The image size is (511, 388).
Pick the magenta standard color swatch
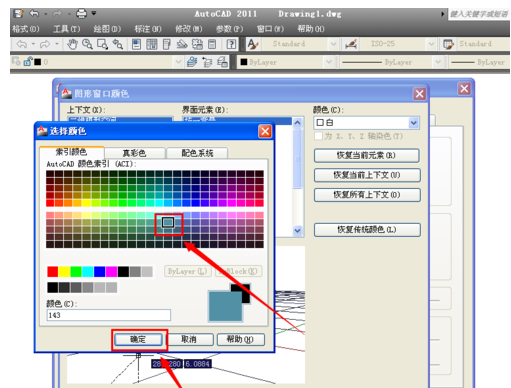point(111,272)
